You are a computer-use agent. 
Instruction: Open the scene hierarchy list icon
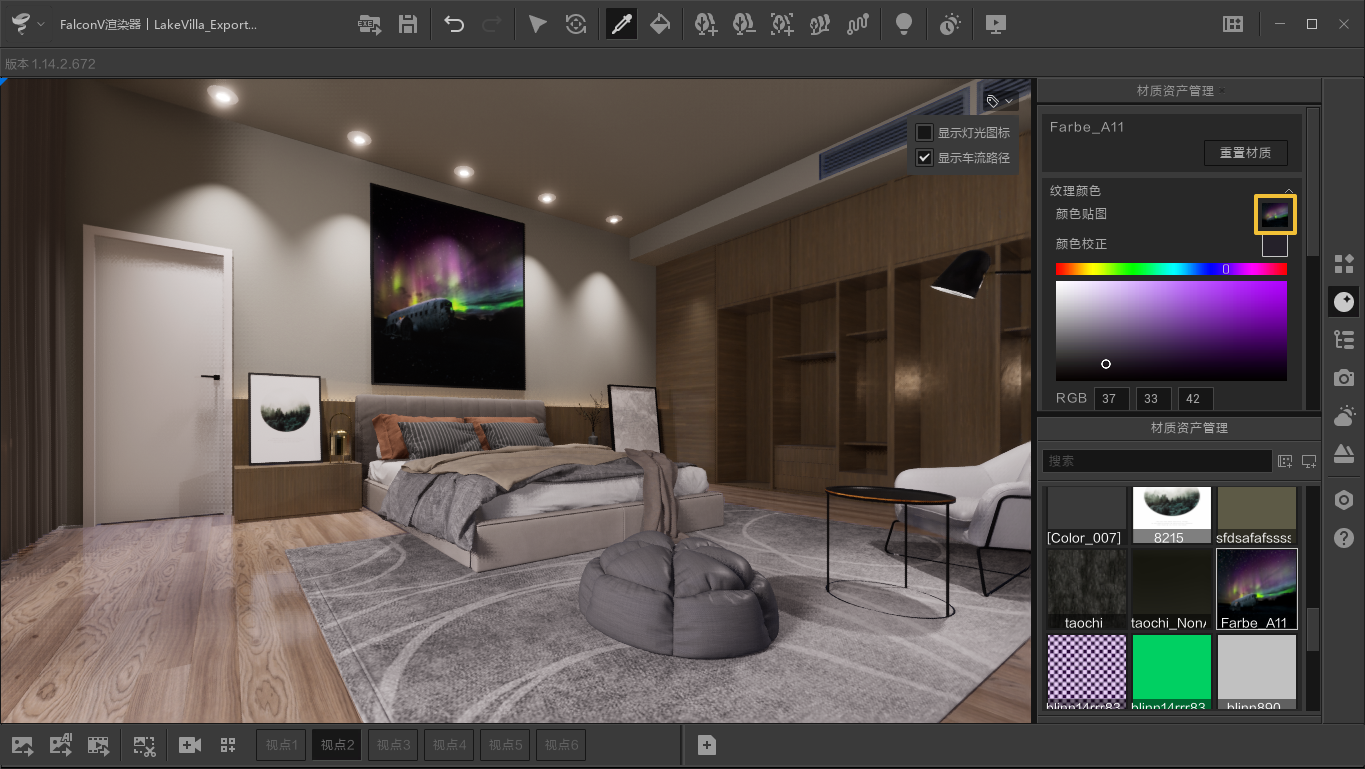(1343, 339)
